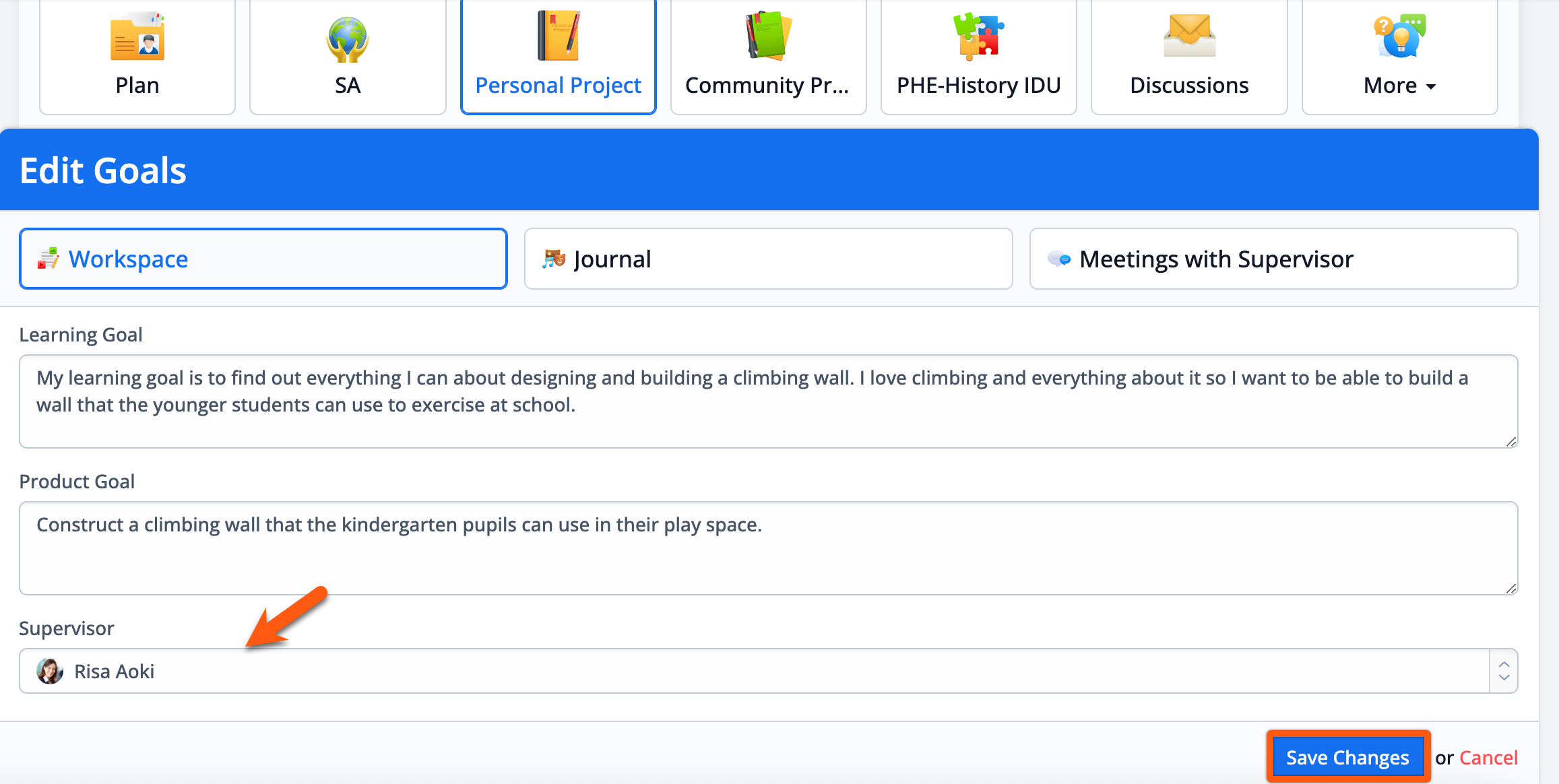Click the green Community Project book icon
1559x784 pixels.
pyautogui.click(x=769, y=36)
